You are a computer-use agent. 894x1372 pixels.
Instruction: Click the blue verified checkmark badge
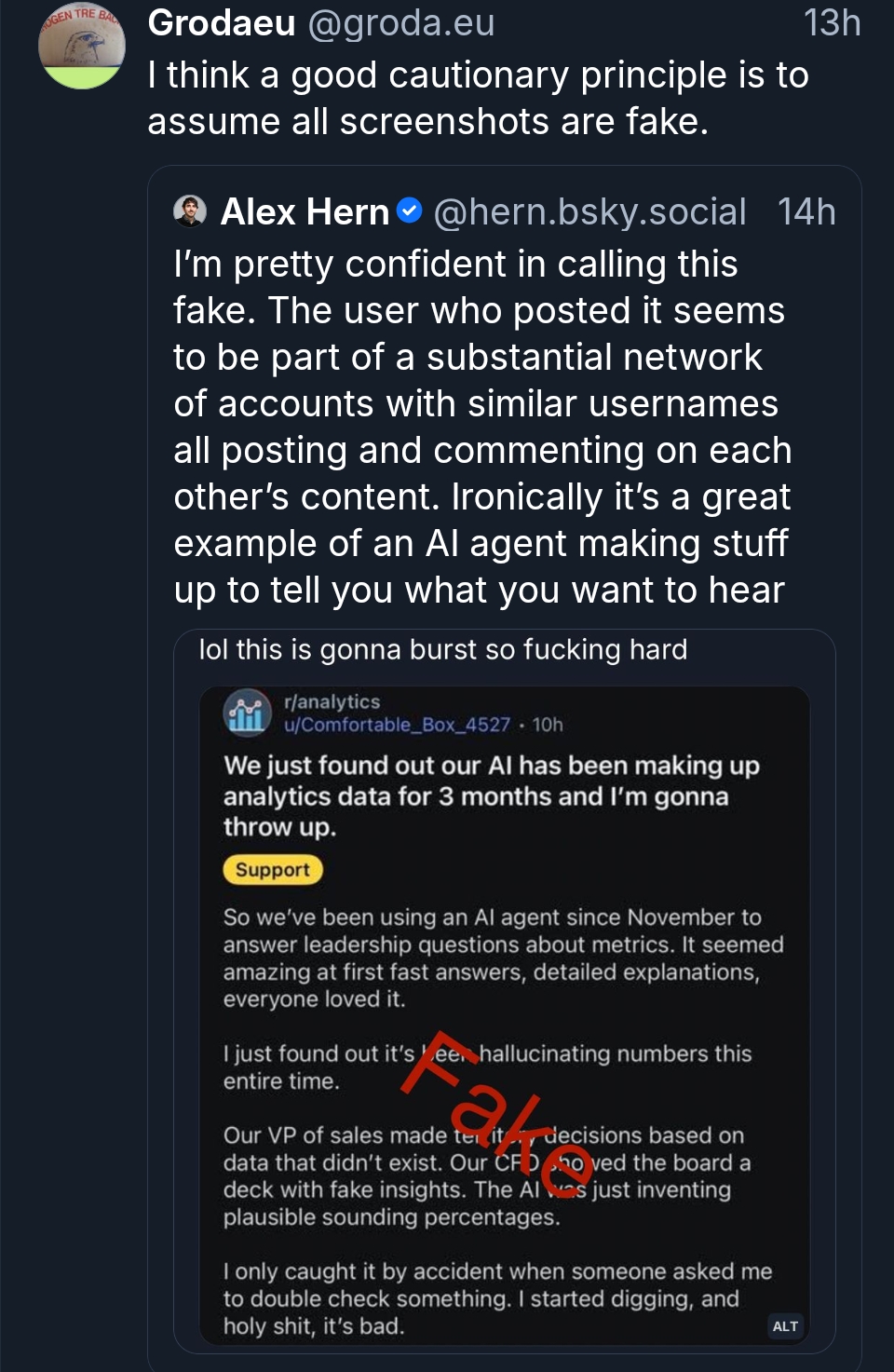[x=410, y=211]
